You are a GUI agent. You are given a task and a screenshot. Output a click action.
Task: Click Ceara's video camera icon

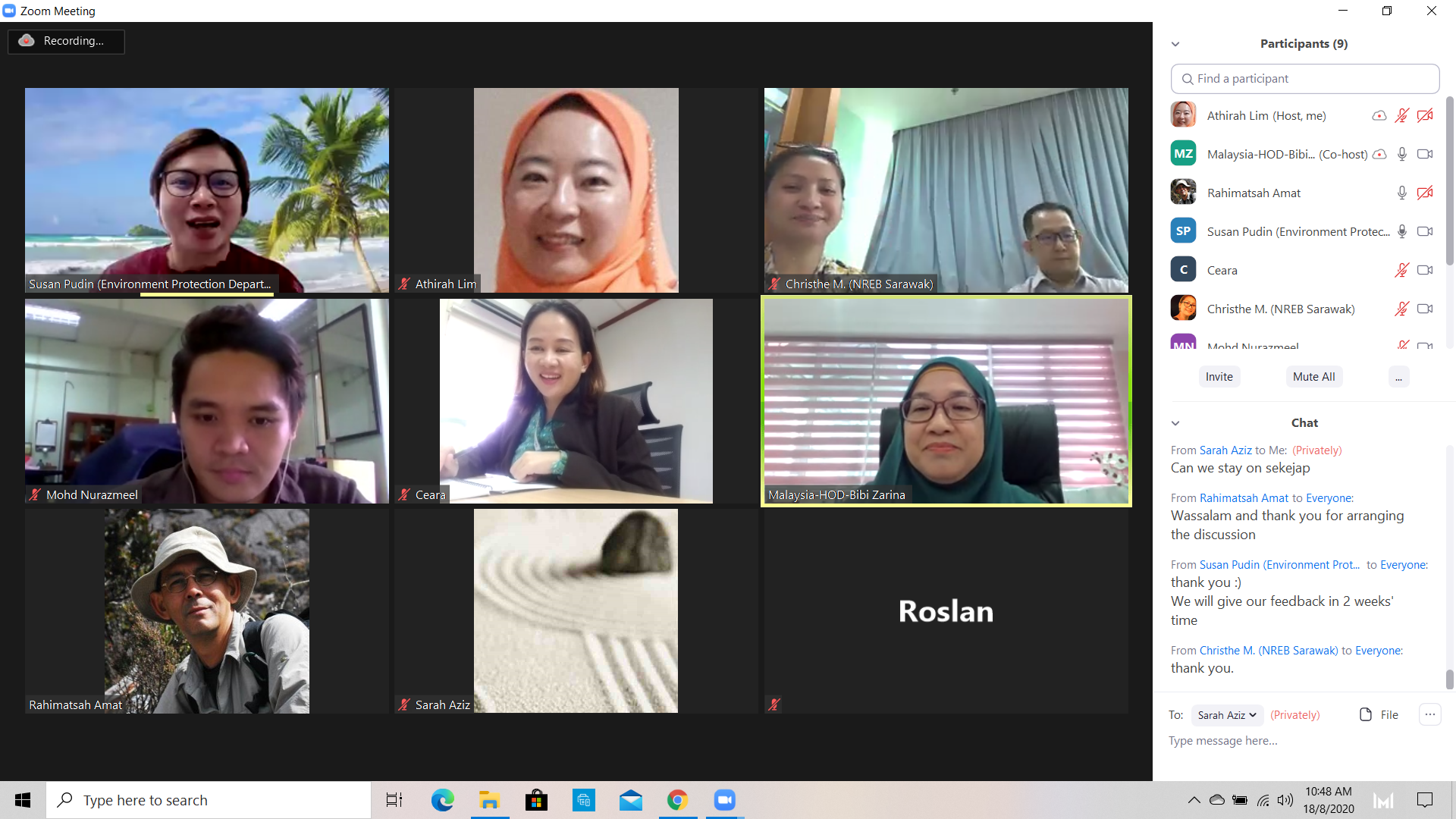pyautogui.click(x=1425, y=271)
